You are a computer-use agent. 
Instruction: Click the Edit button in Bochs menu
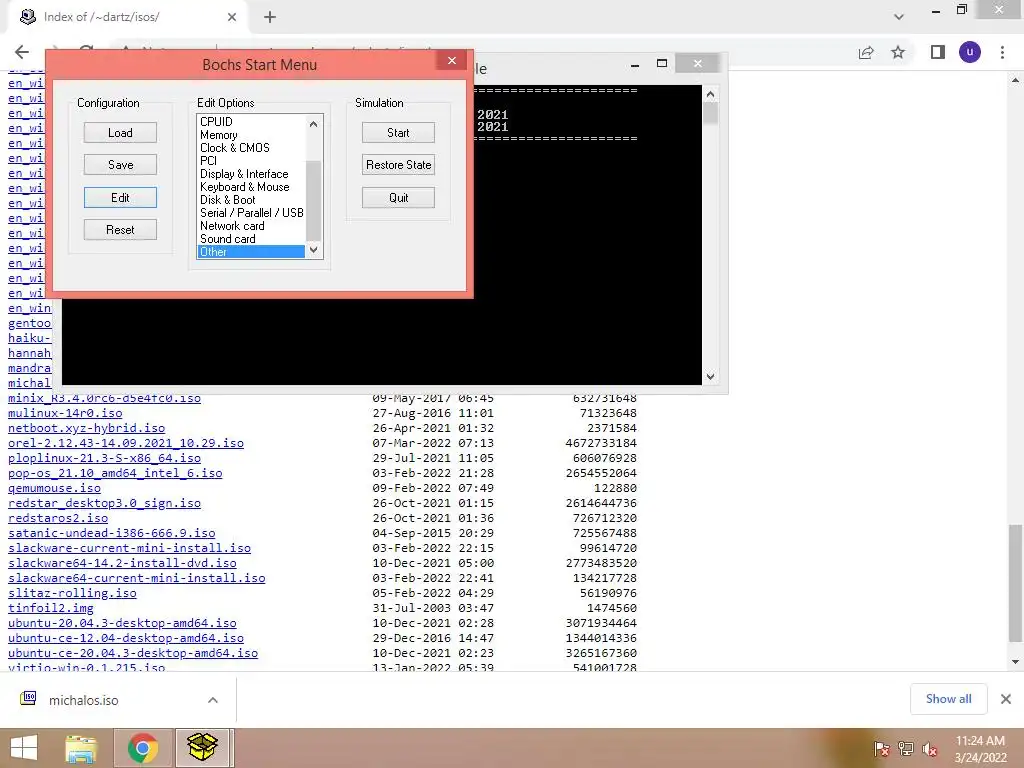(120, 197)
